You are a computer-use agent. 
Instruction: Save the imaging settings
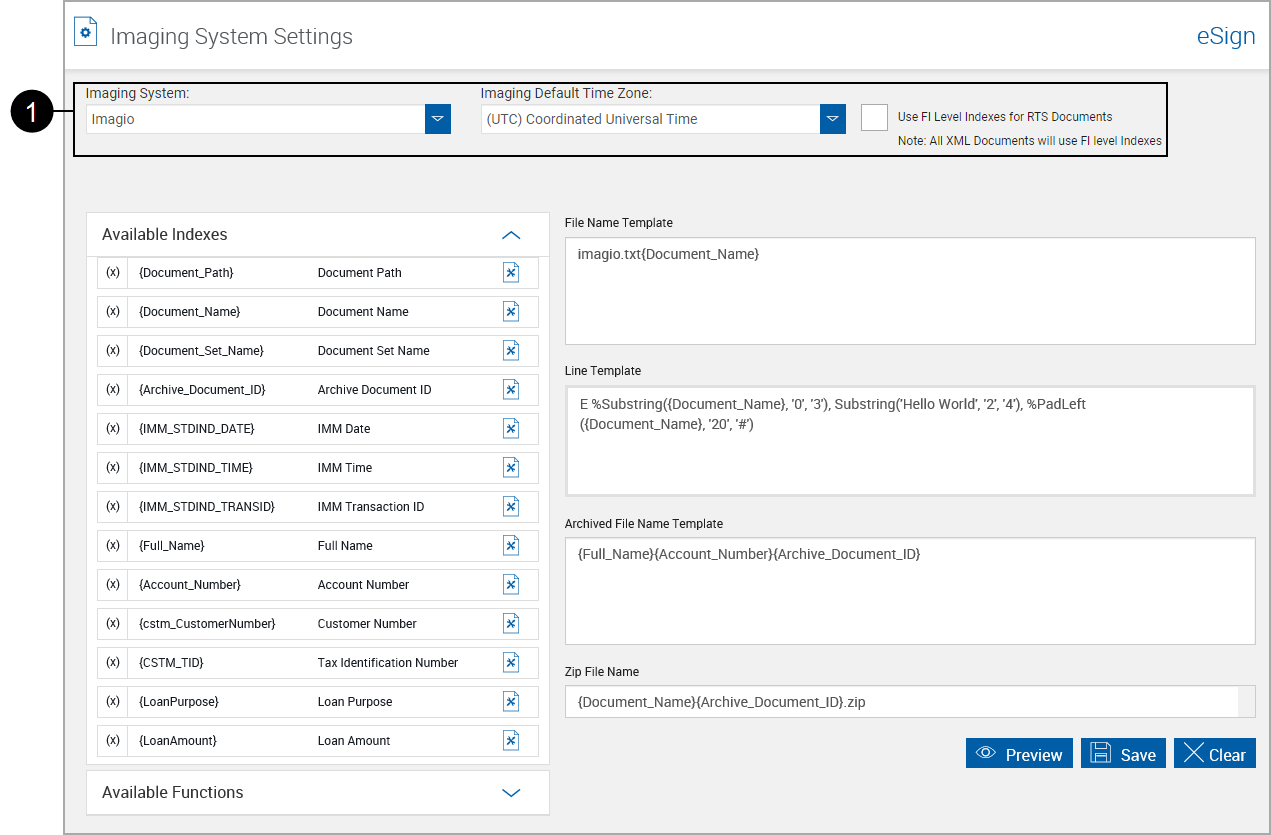[1123, 754]
